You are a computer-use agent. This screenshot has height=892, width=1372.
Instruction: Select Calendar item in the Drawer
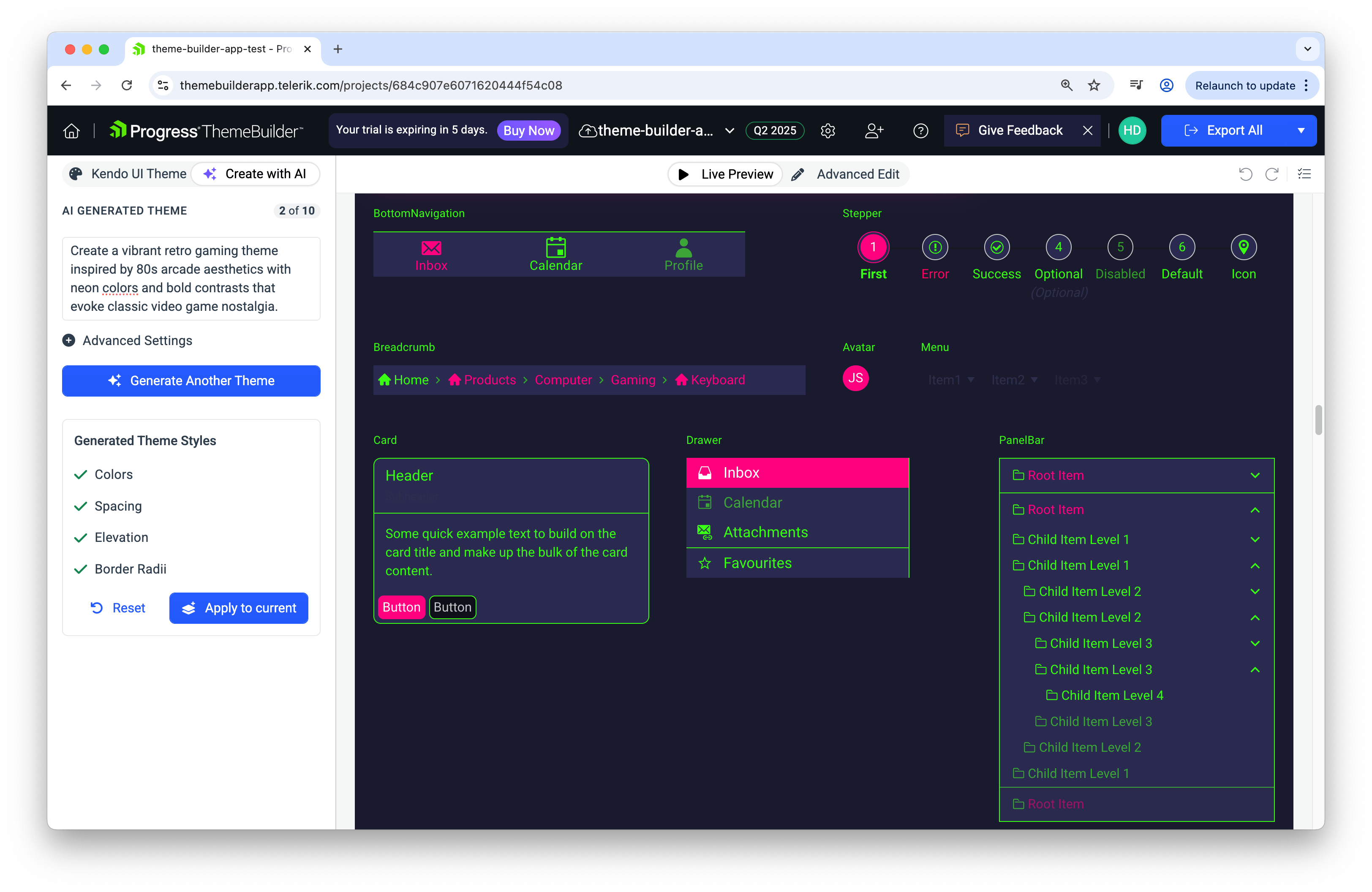coord(797,503)
